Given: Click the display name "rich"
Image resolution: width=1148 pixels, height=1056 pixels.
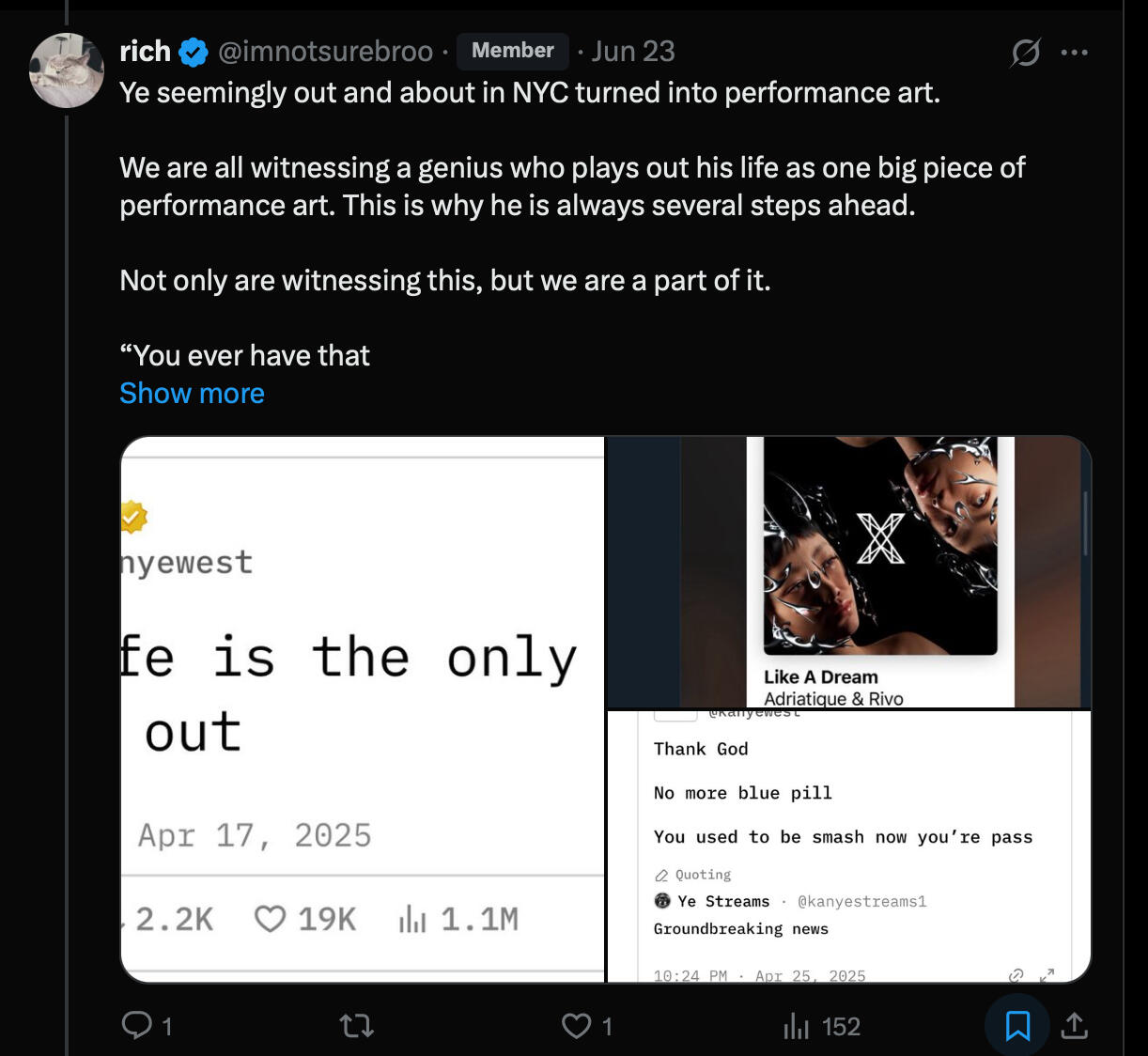Looking at the screenshot, I should [145, 51].
